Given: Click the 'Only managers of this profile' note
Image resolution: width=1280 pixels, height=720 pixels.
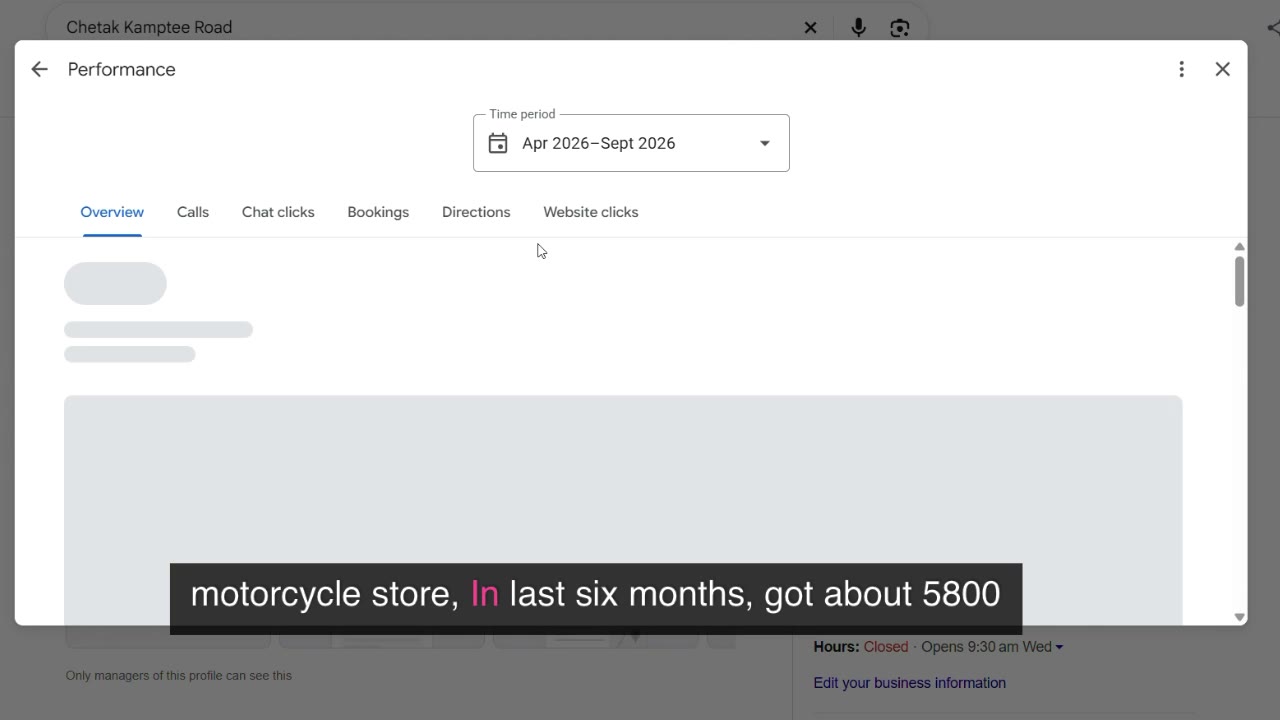Looking at the screenshot, I should [179, 676].
